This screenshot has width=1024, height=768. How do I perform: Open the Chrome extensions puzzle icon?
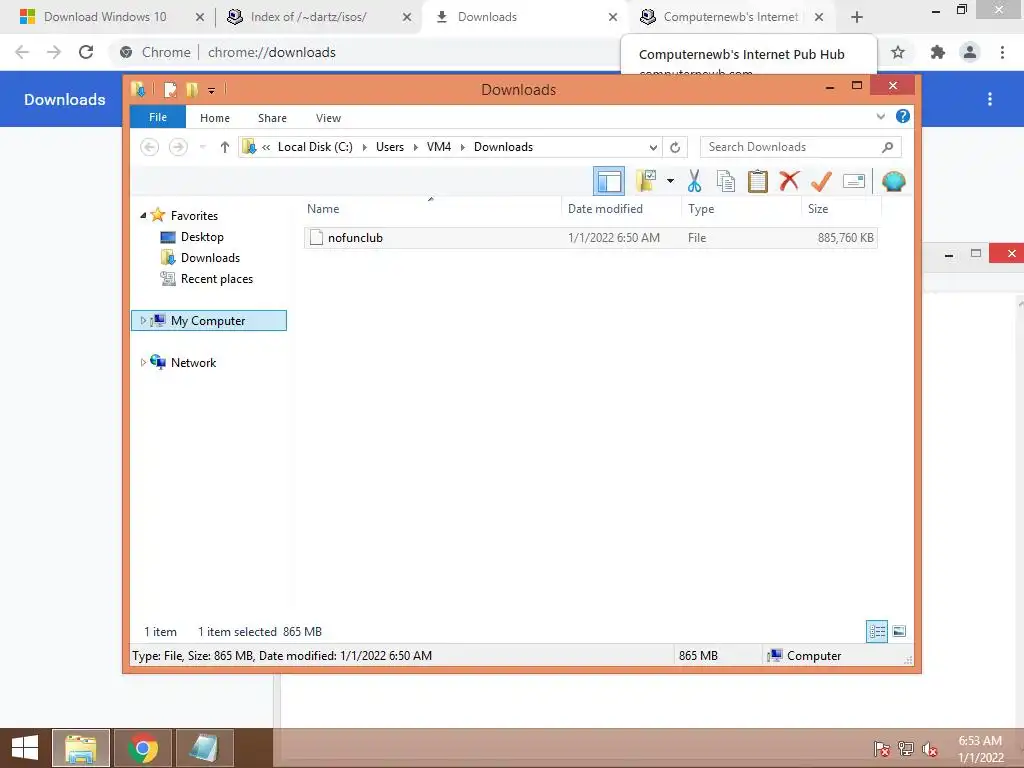click(x=938, y=52)
